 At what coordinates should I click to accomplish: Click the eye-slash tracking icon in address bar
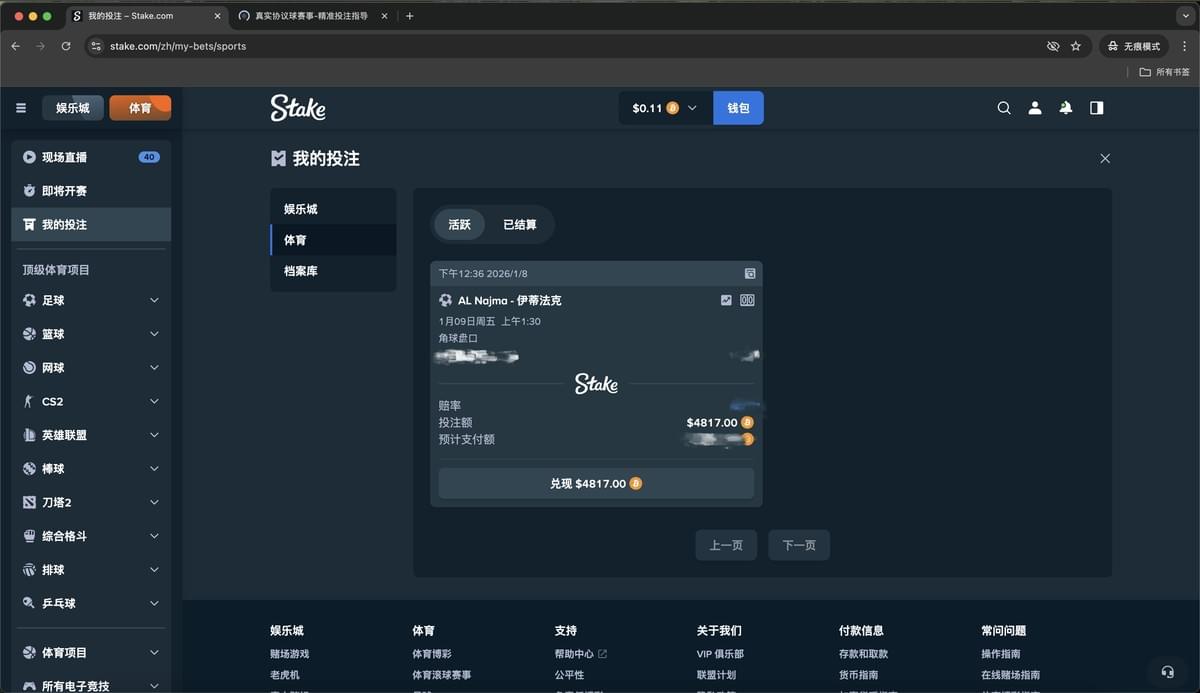pyautogui.click(x=1052, y=46)
